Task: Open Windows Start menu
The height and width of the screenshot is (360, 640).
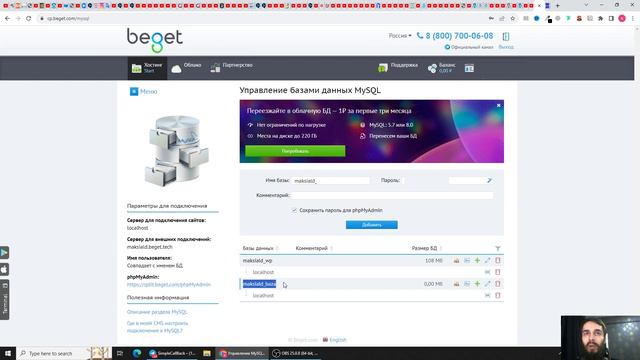Action: click(8, 353)
